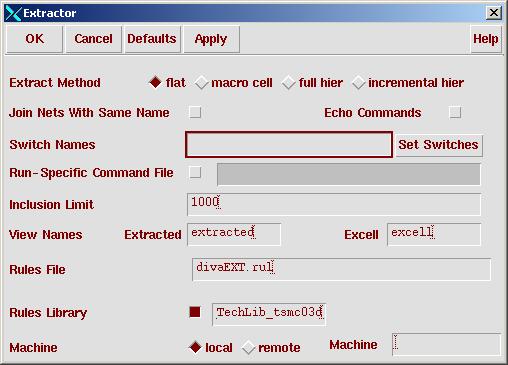The image size is (508, 365).
Task: Open the Set Switches dialog
Action: tap(439, 145)
